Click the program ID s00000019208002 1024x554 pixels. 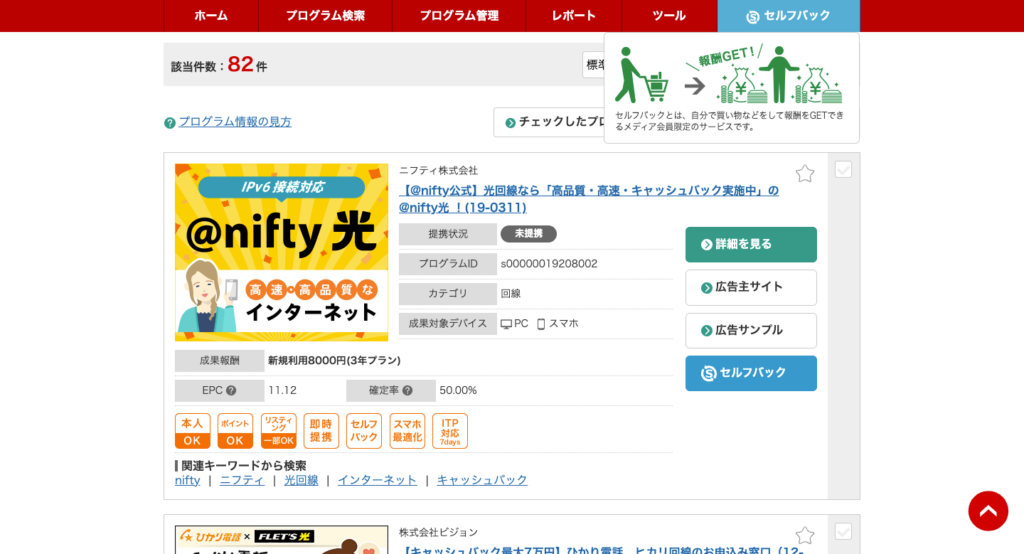coord(549,264)
